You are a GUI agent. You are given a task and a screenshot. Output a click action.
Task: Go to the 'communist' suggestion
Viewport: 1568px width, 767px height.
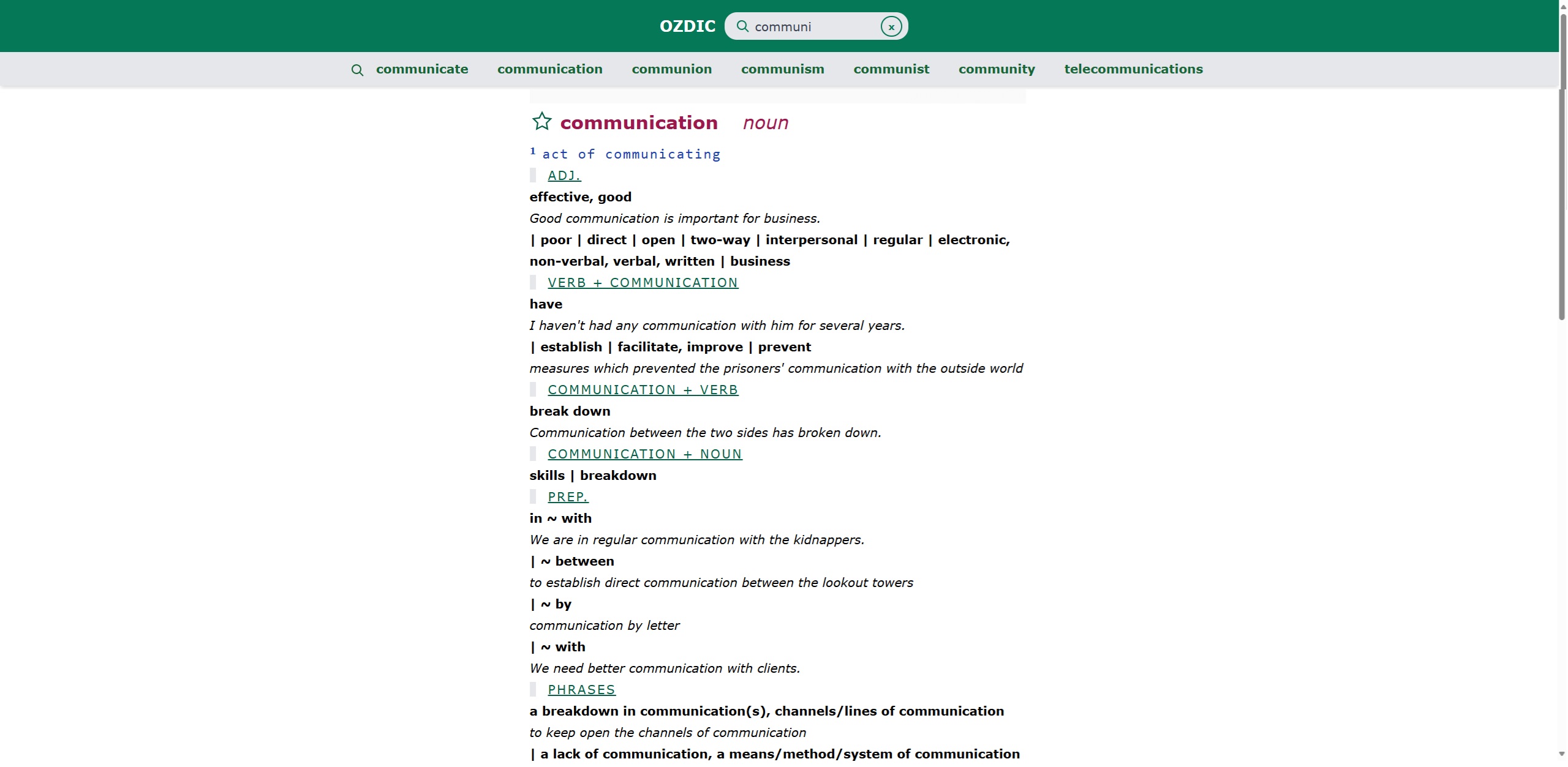[891, 69]
